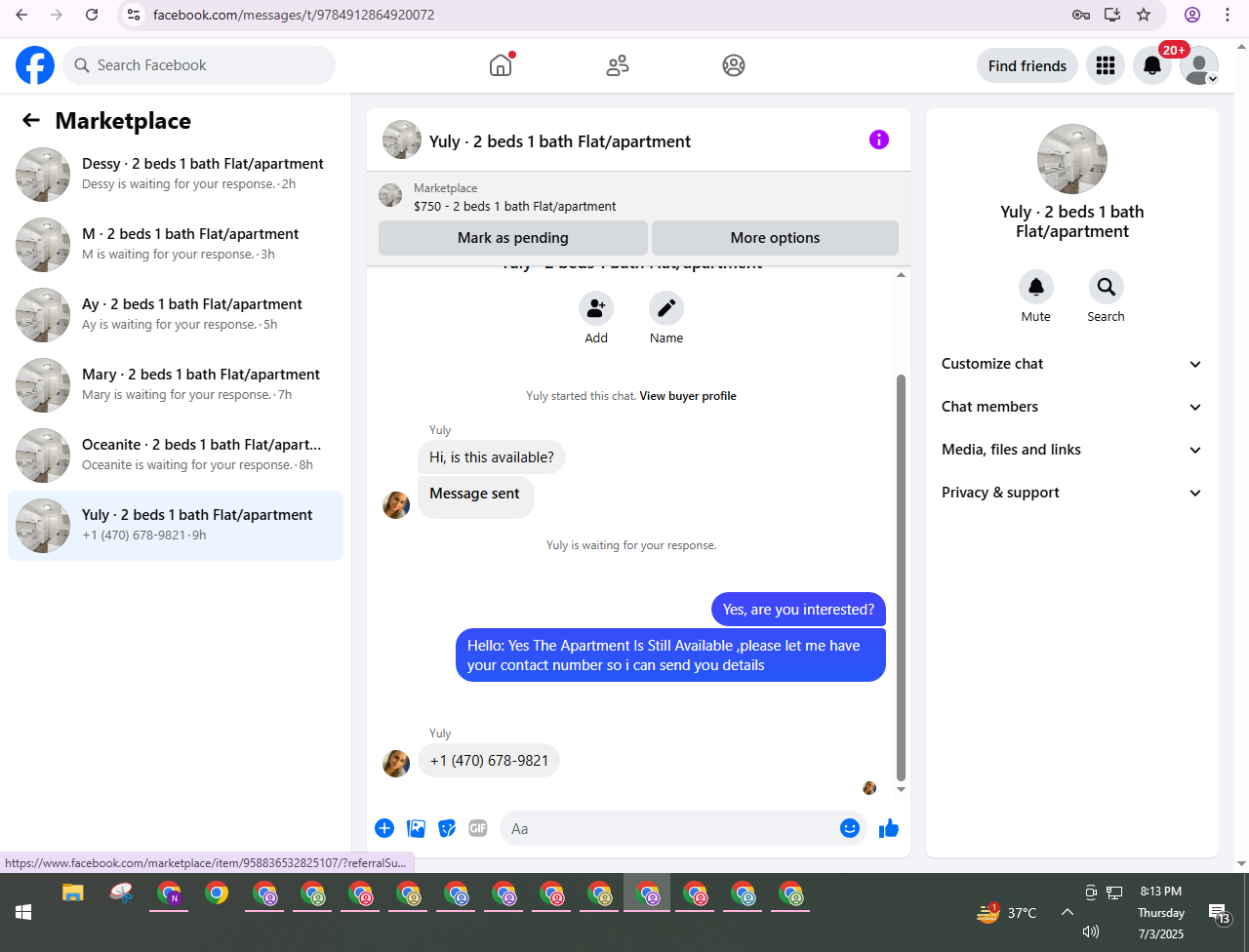Click the purple conversation info icon
This screenshot has width=1249, height=952.
pyautogui.click(x=879, y=139)
